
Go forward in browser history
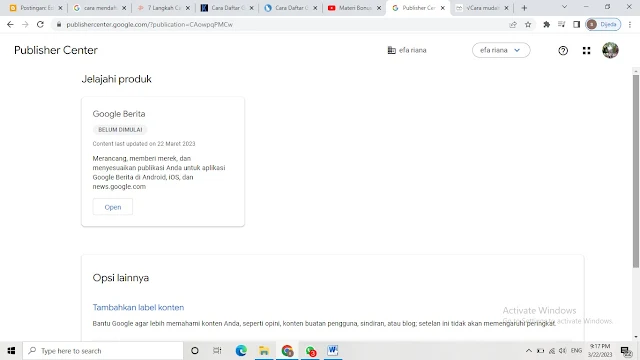tap(25, 24)
